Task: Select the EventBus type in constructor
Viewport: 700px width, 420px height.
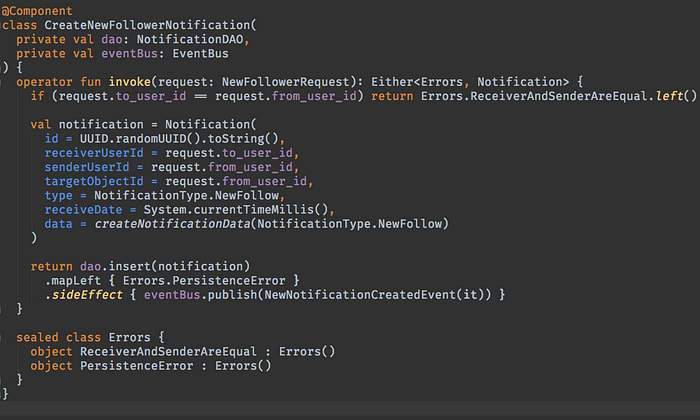Action: tap(200, 54)
